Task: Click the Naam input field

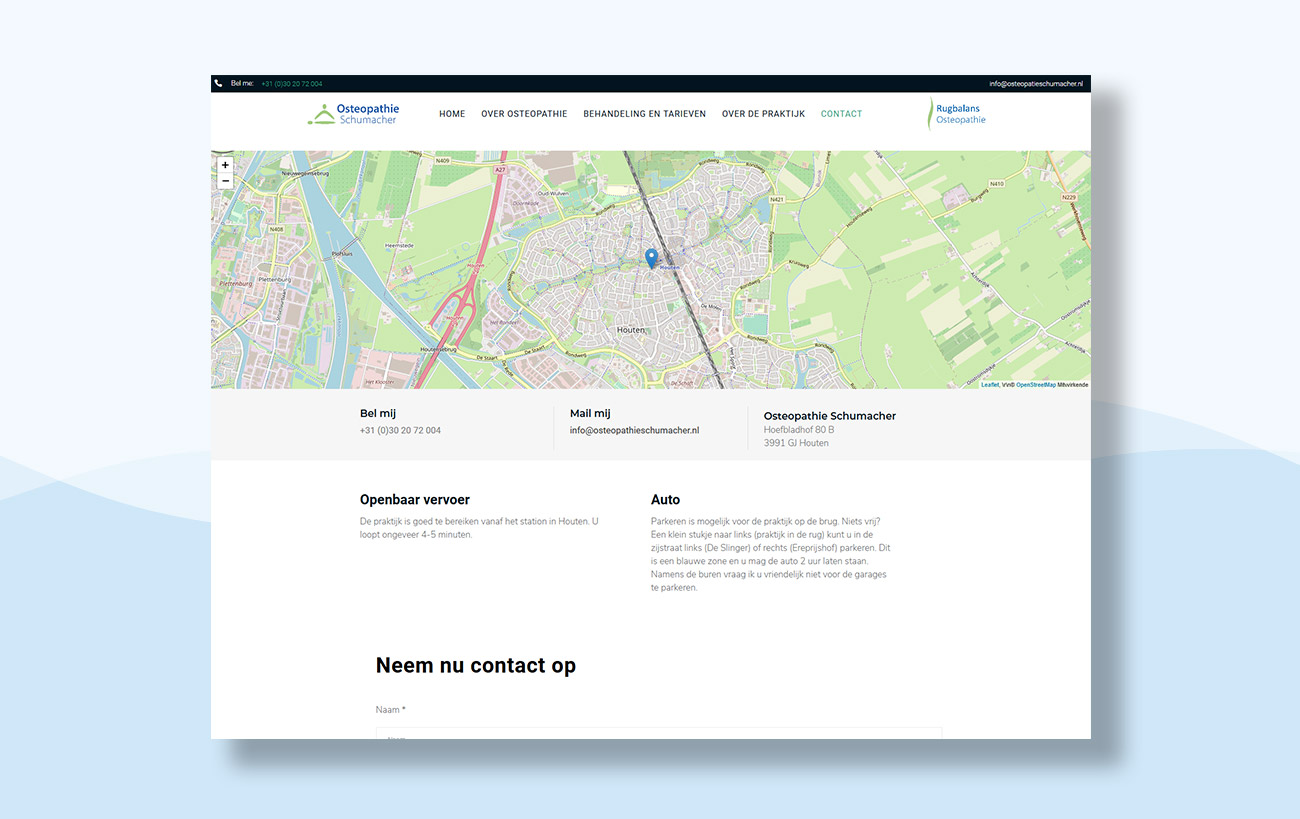Action: [658, 735]
